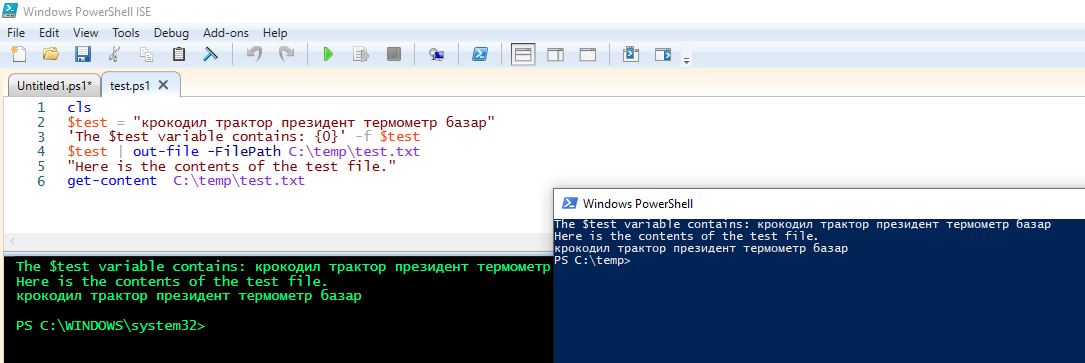Switch to the Untitled1.ps1* tab
This screenshot has width=1085, height=363.
click(x=54, y=86)
